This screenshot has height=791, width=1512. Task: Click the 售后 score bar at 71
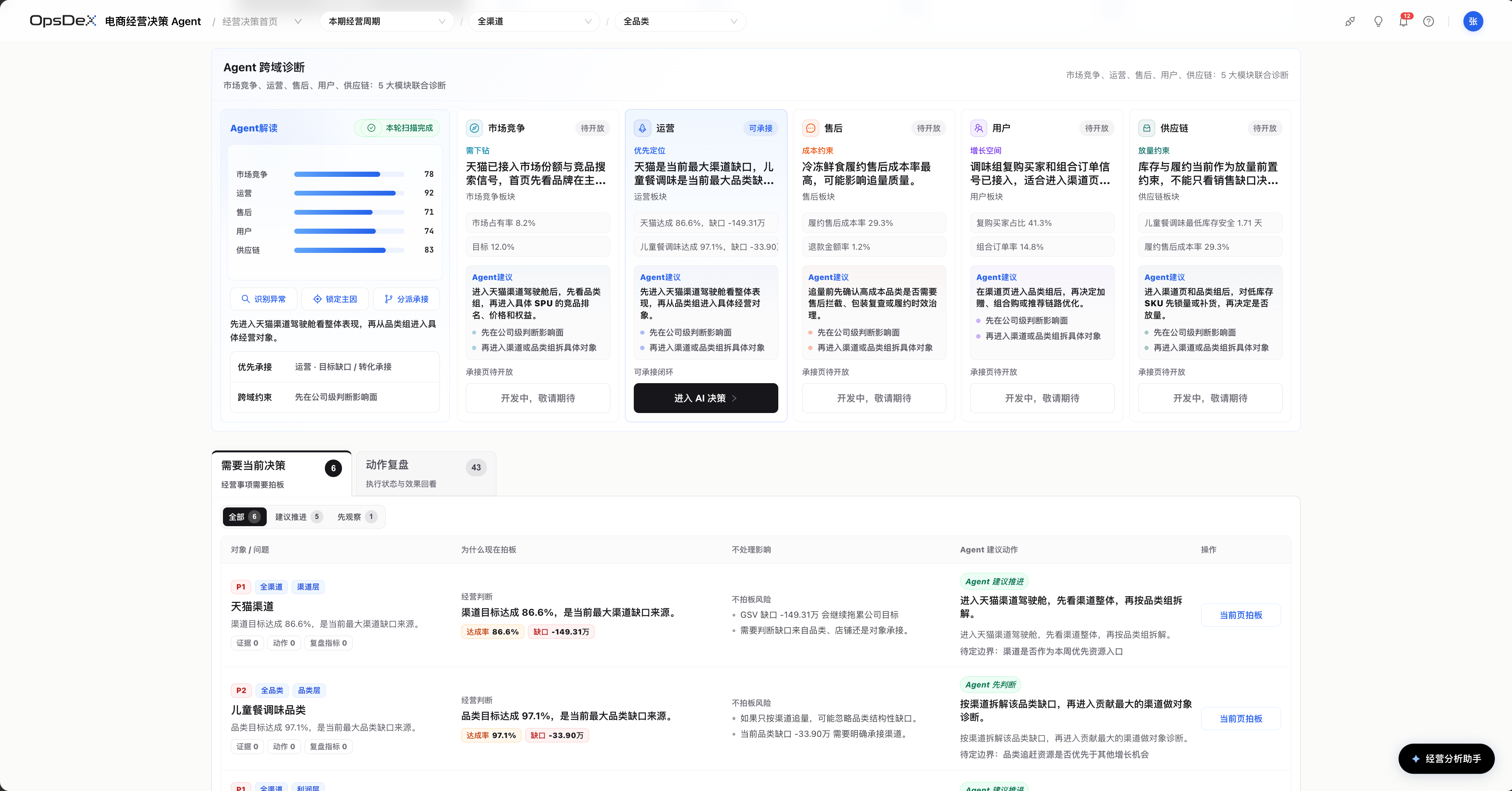tap(349, 212)
